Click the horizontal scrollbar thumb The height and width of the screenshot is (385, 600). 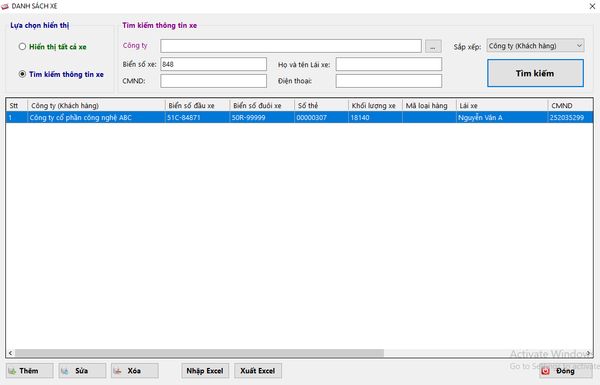[199, 353]
